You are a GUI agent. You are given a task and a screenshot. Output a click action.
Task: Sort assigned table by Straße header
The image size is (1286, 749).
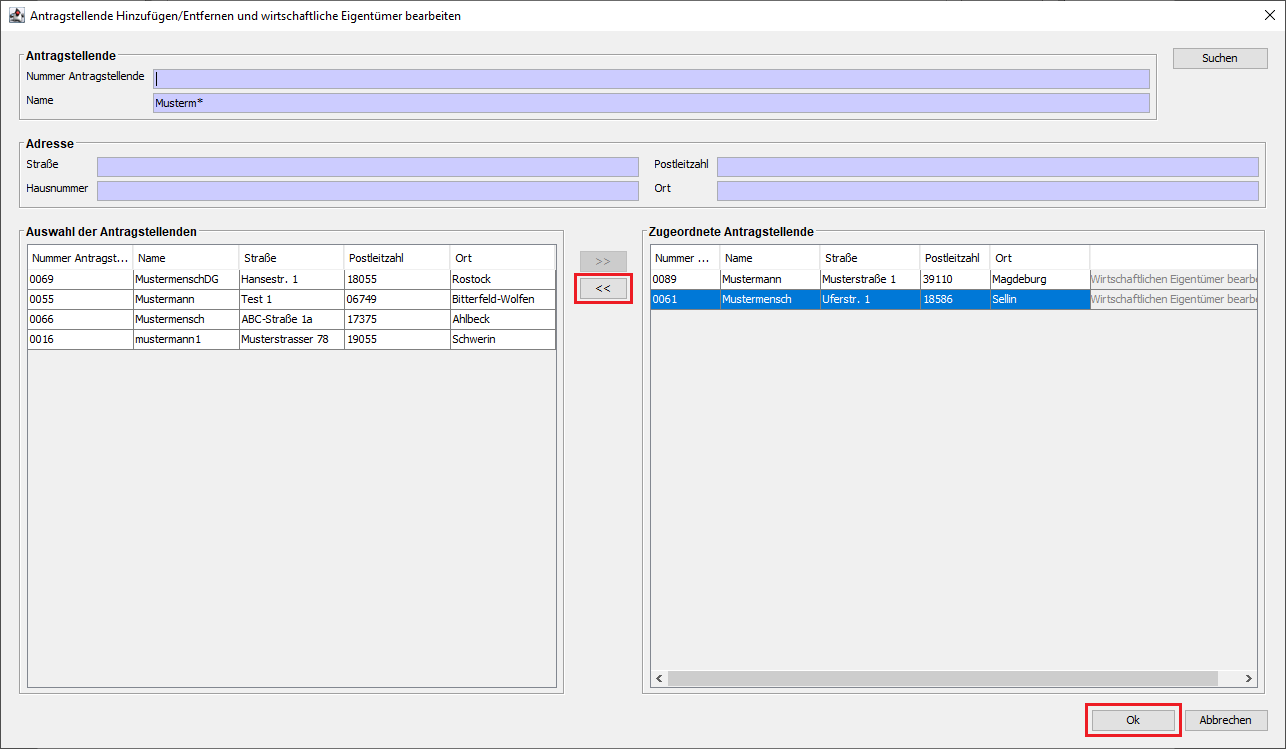tap(870, 258)
